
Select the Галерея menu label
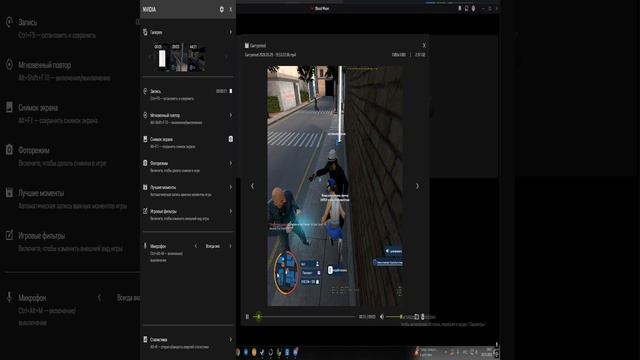tap(156, 32)
